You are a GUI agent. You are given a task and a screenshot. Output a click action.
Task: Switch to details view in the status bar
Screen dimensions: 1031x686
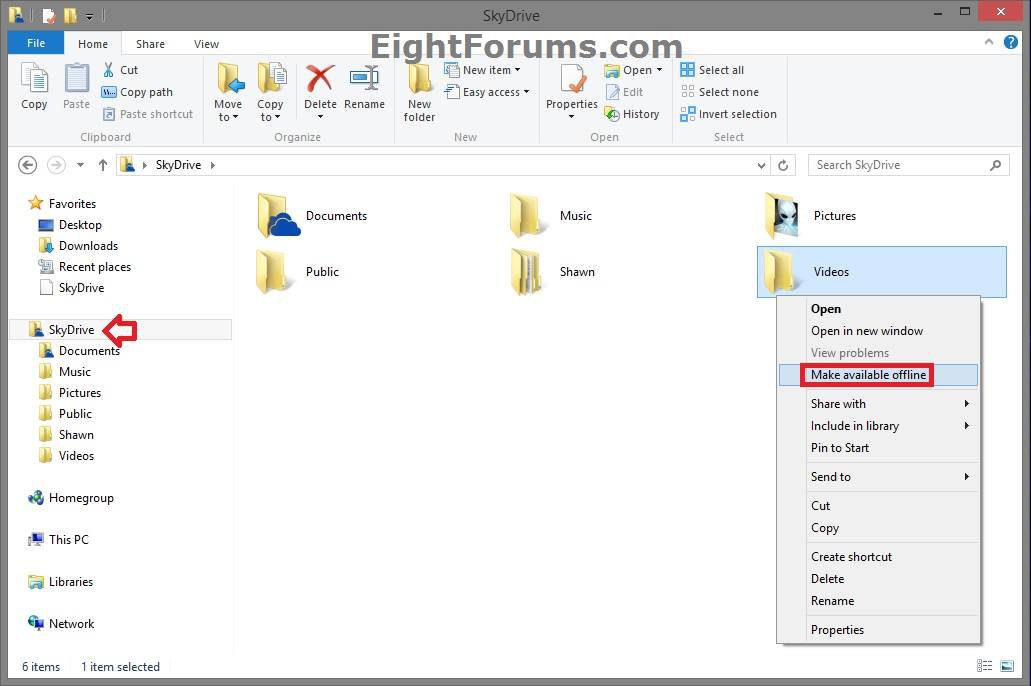pyautogui.click(x=984, y=667)
